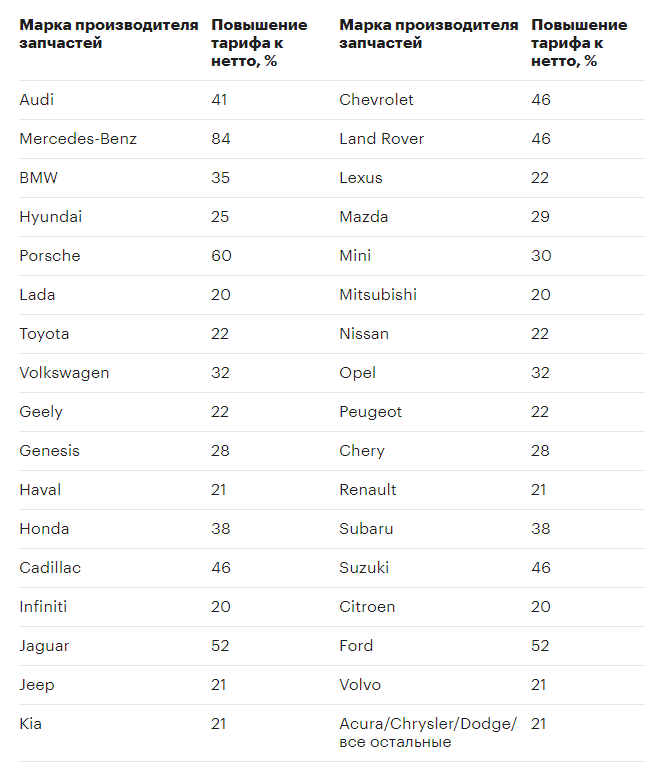Select the Chevrolet brand entry
645x775 pixels.
(x=376, y=100)
